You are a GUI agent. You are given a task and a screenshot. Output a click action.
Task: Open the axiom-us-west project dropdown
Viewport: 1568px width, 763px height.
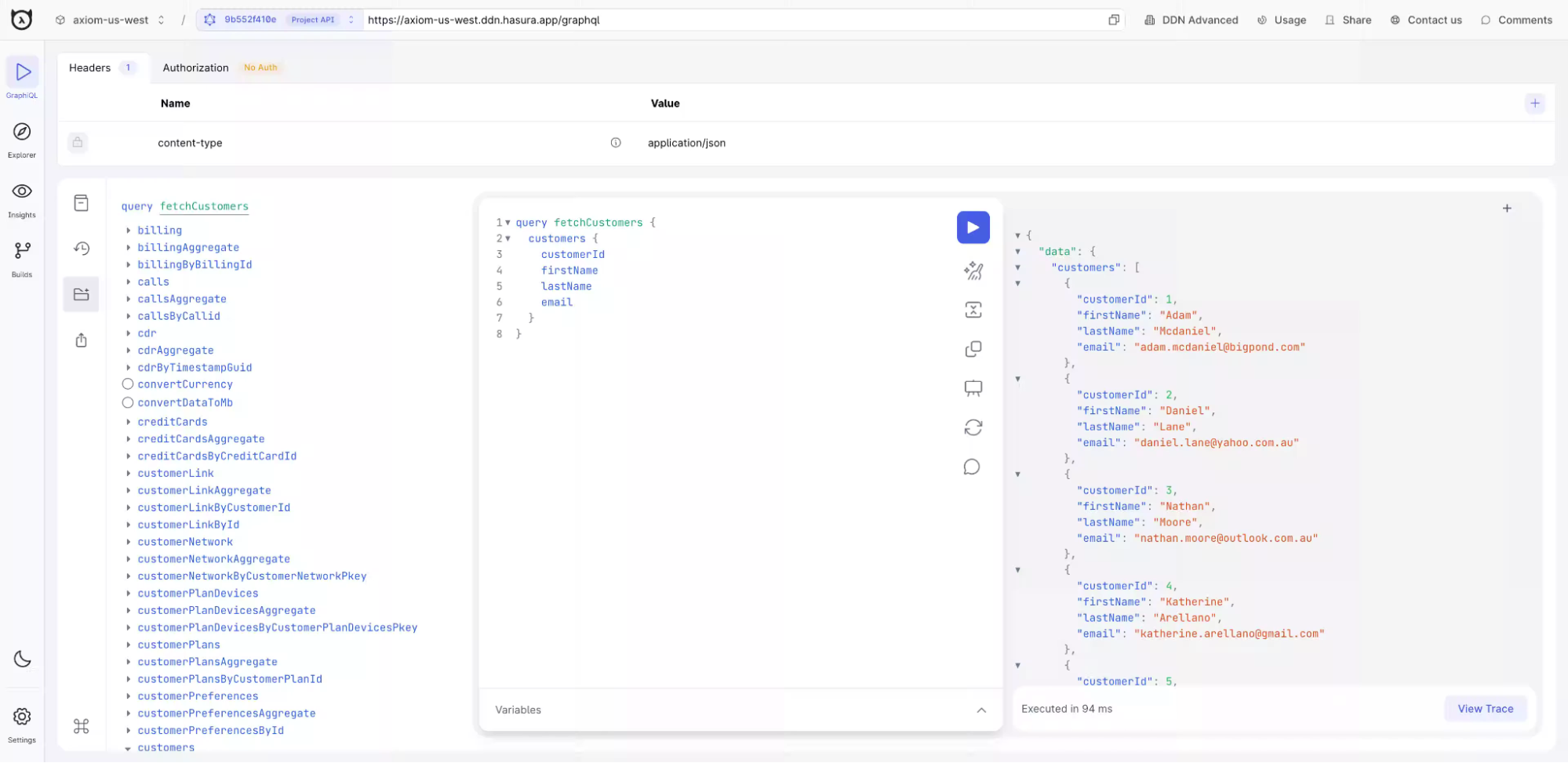111,20
